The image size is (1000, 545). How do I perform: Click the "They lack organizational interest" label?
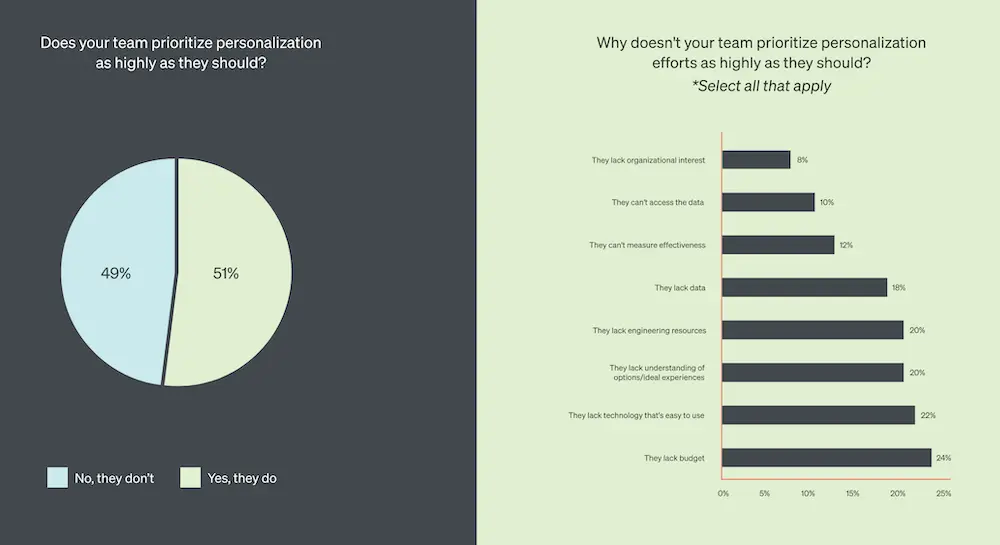click(648, 160)
